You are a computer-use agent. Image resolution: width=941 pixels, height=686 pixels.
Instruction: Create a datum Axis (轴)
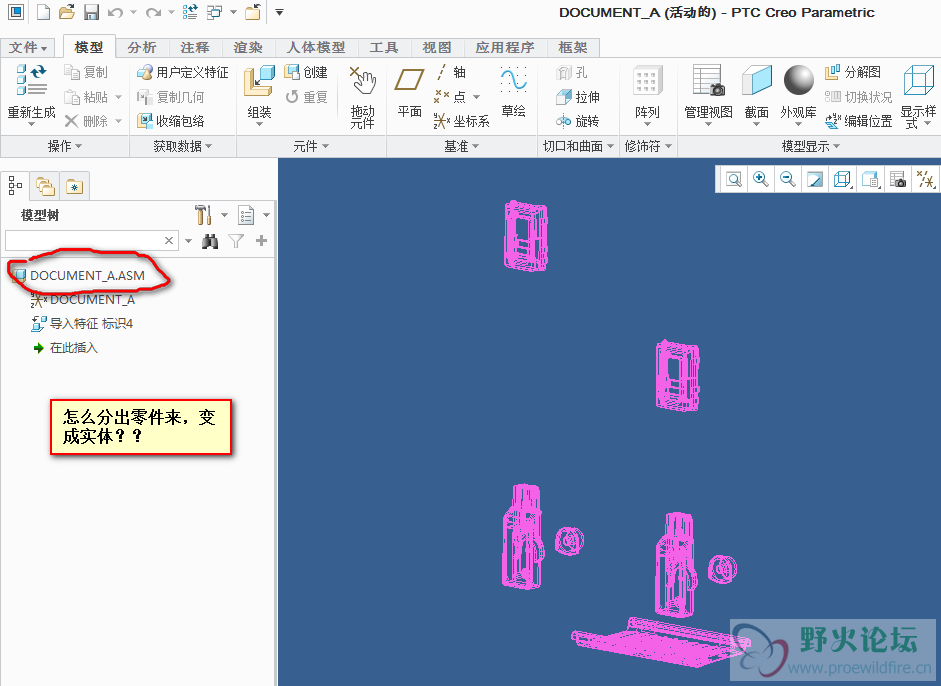tap(451, 73)
